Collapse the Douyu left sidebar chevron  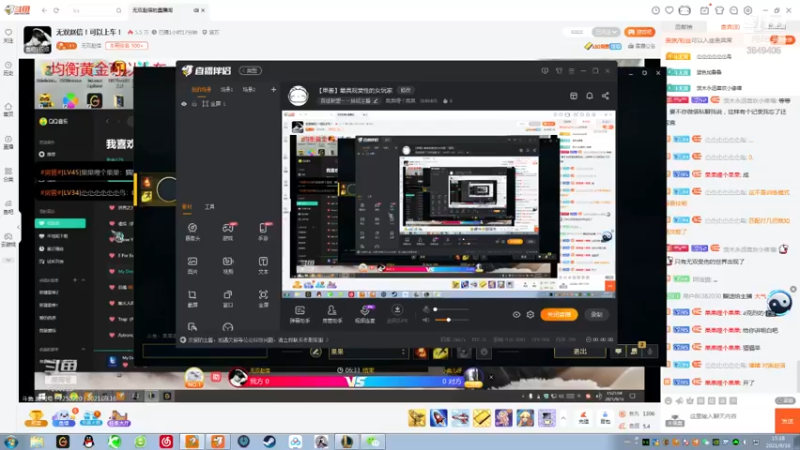pos(19,227)
